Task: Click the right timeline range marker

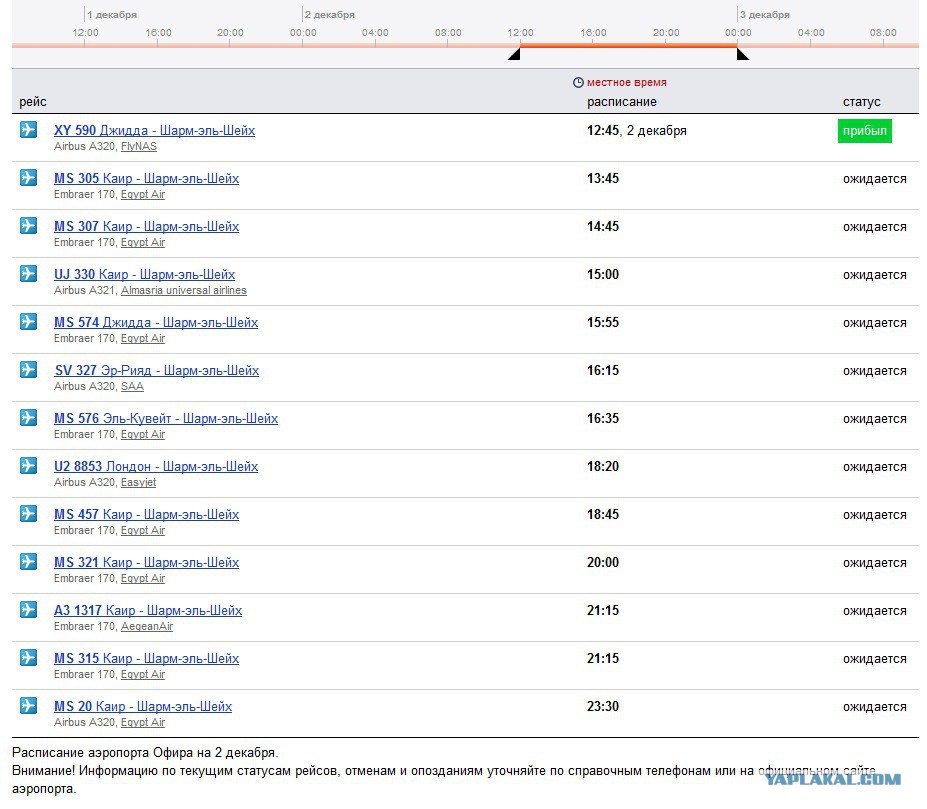Action: [x=742, y=54]
